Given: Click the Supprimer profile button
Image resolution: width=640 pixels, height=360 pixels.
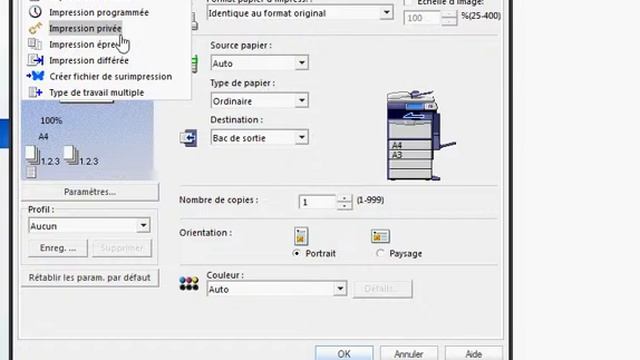Looking at the screenshot, I should [122, 248].
